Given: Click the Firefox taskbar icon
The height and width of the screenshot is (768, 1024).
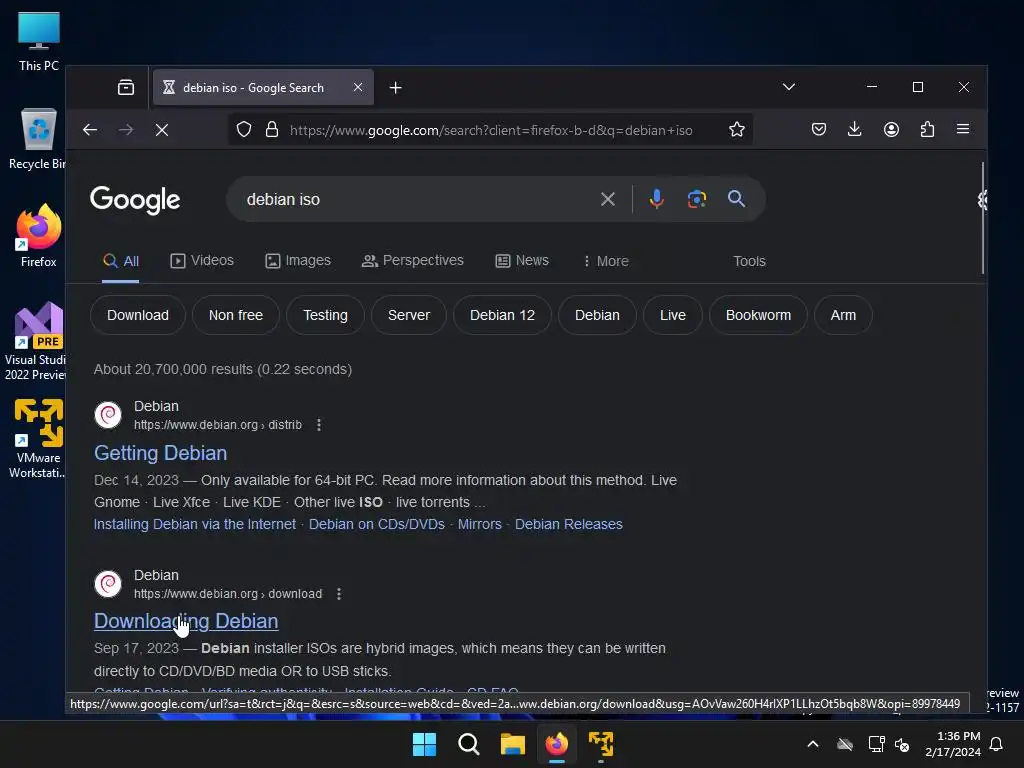Looking at the screenshot, I should tap(556, 744).
